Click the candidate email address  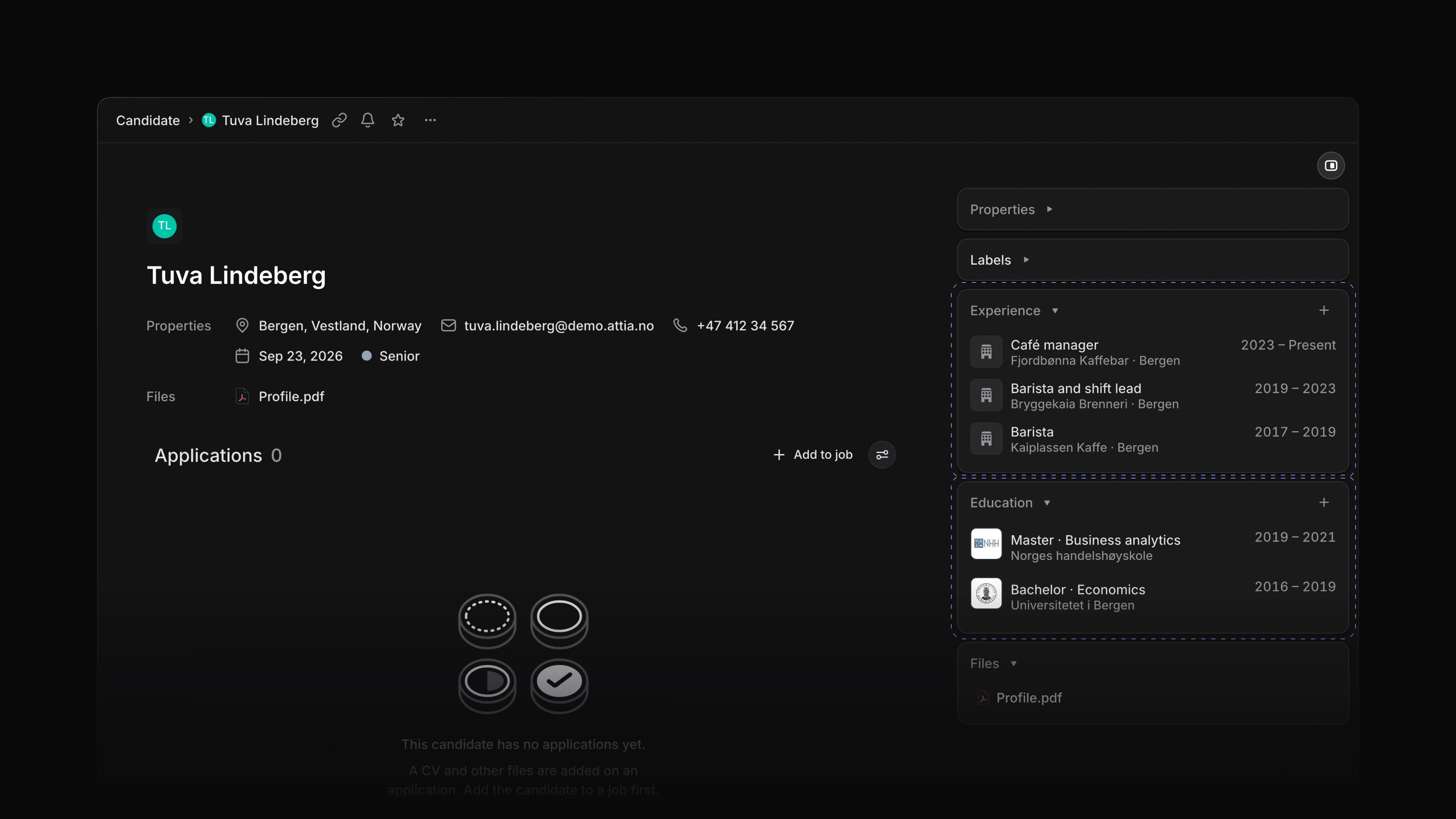coord(559,326)
